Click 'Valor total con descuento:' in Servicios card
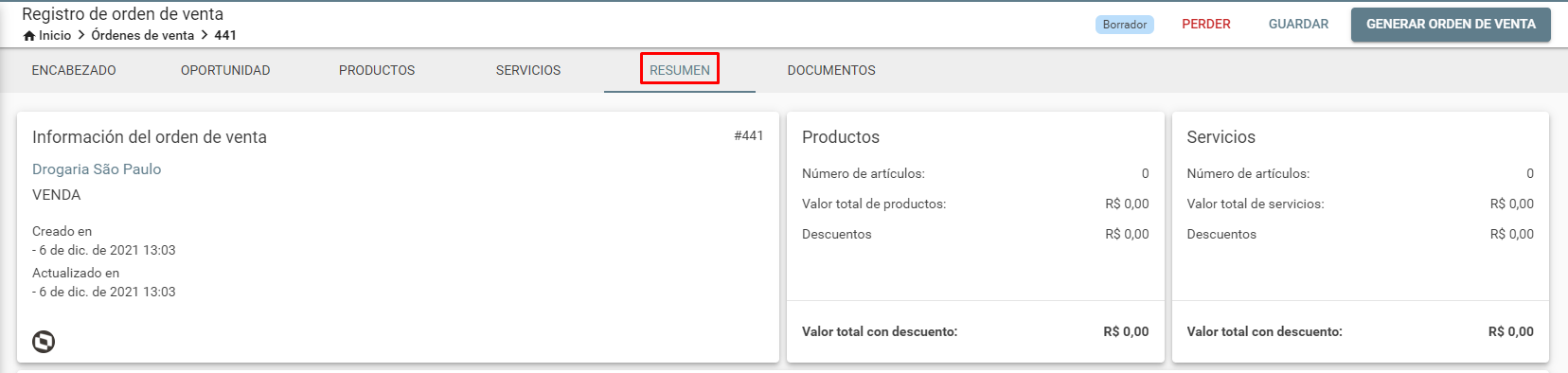Screen dimensions: 1568x373 [1264, 331]
